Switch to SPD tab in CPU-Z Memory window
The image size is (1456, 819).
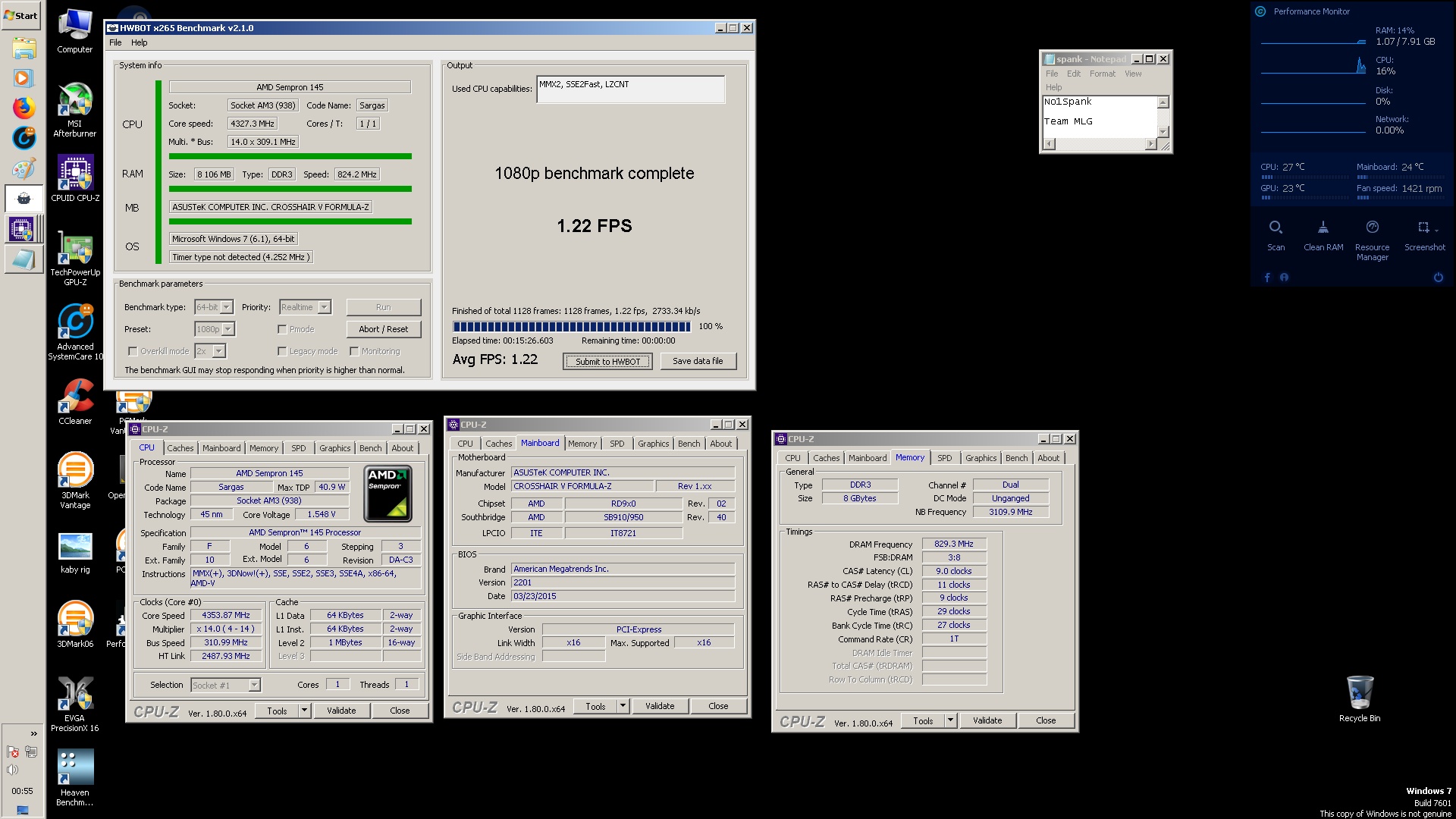(x=944, y=458)
